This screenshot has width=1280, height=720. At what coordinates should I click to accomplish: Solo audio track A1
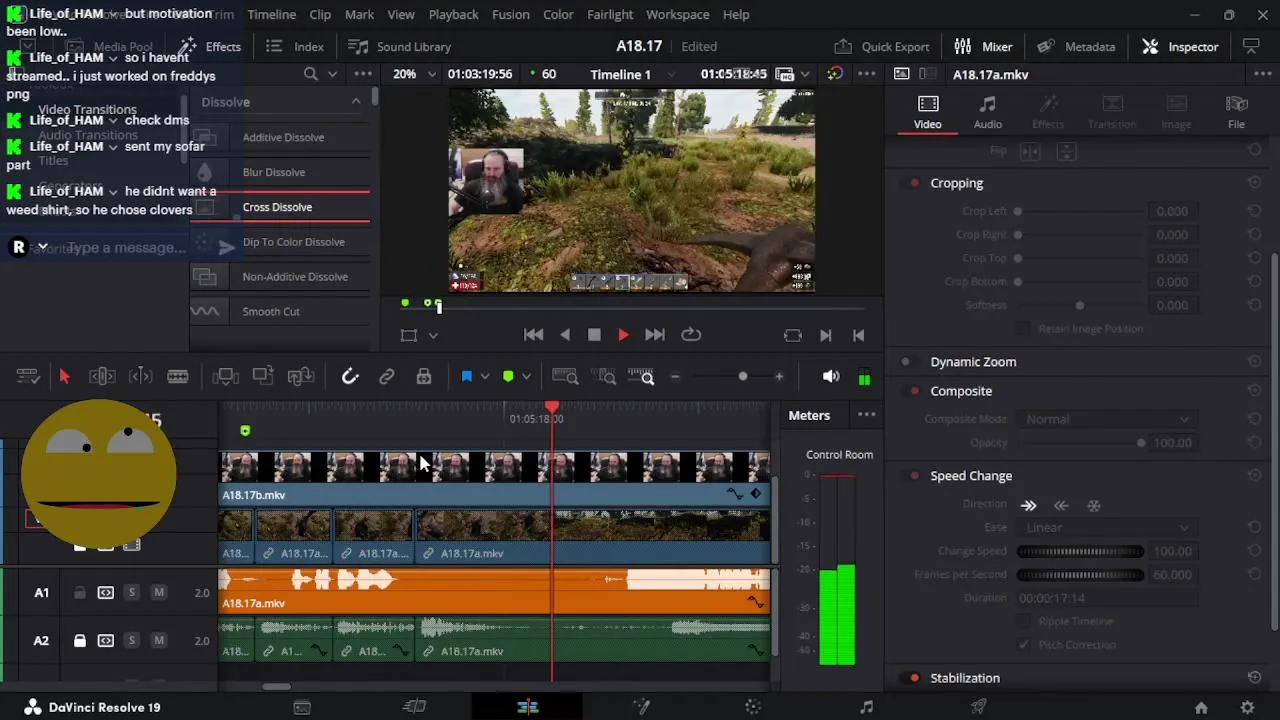point(131,593)
